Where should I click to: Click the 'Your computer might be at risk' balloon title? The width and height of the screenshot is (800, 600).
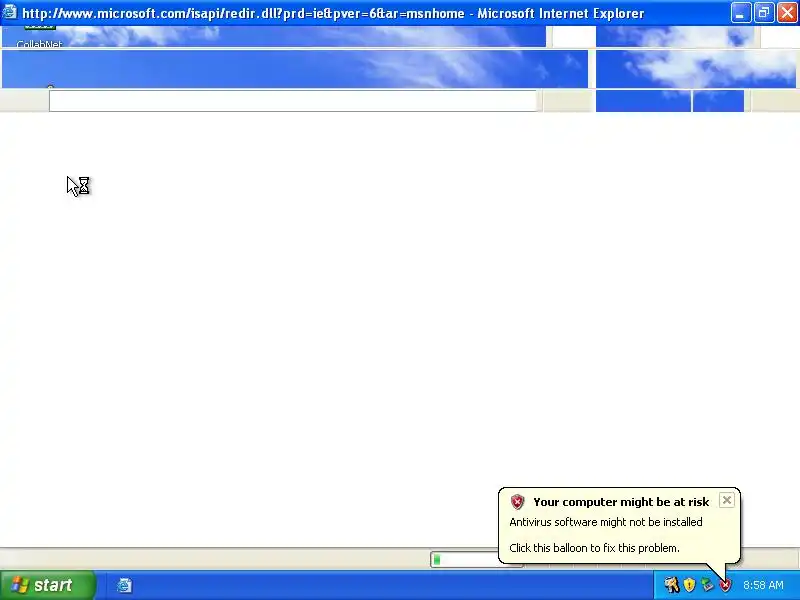point(621,502)
